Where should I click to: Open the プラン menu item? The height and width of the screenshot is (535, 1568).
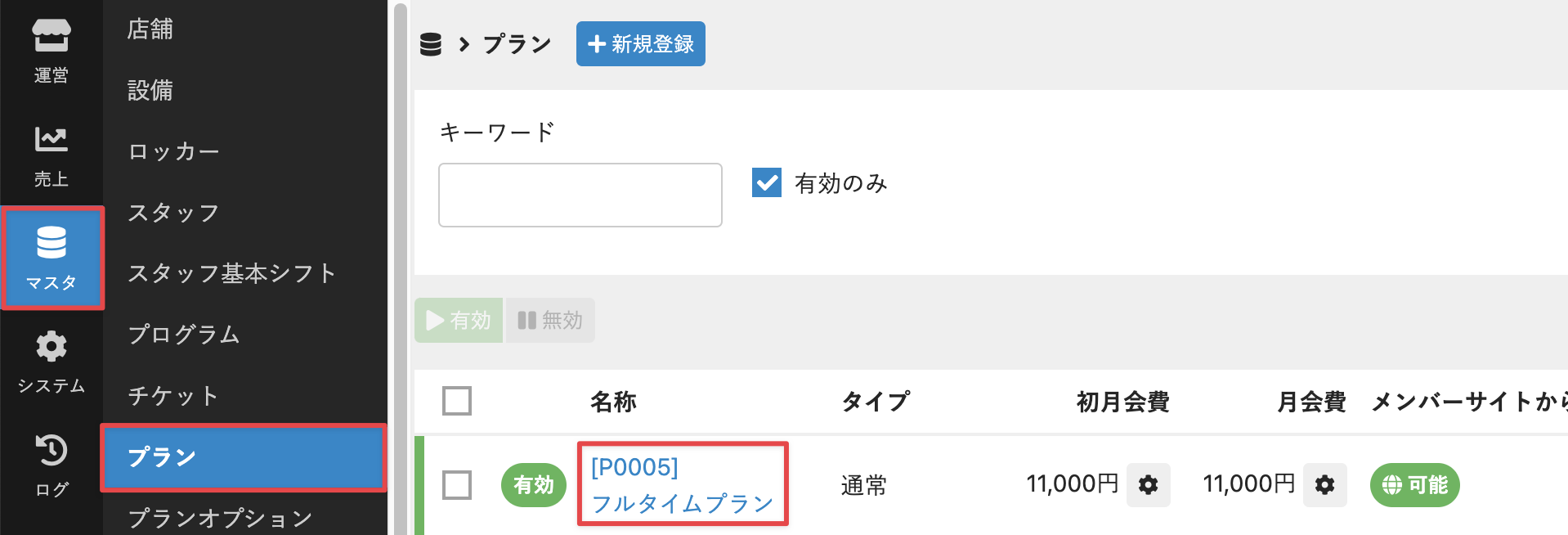[244, 457]
